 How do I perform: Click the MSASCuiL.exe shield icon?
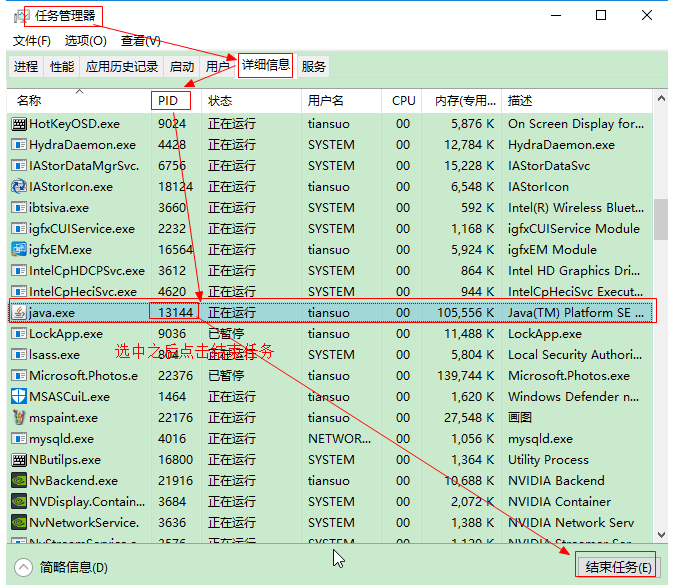pos(19,397)
